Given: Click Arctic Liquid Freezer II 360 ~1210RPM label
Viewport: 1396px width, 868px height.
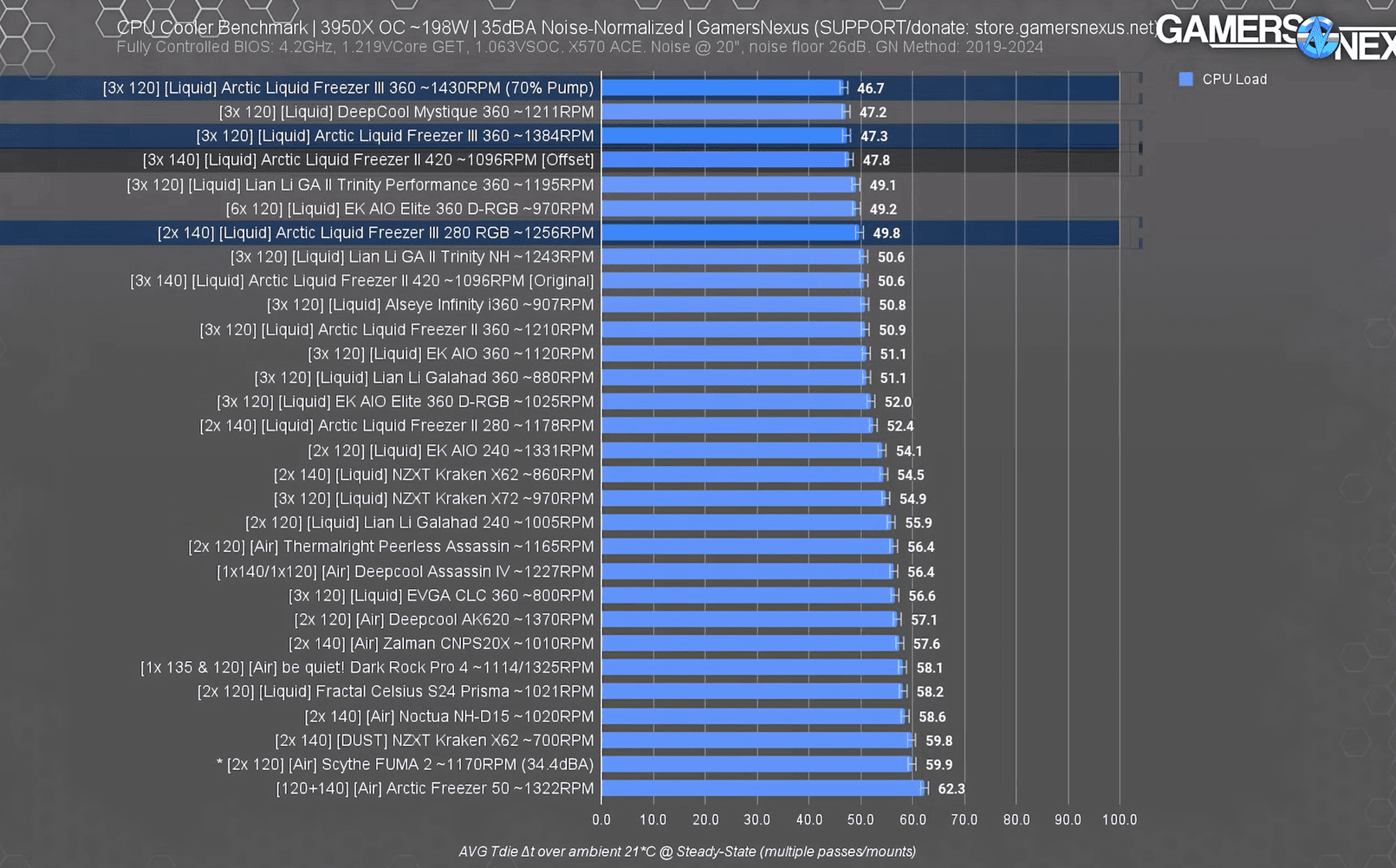Looking at the screenshot, I should pos(397,330).
